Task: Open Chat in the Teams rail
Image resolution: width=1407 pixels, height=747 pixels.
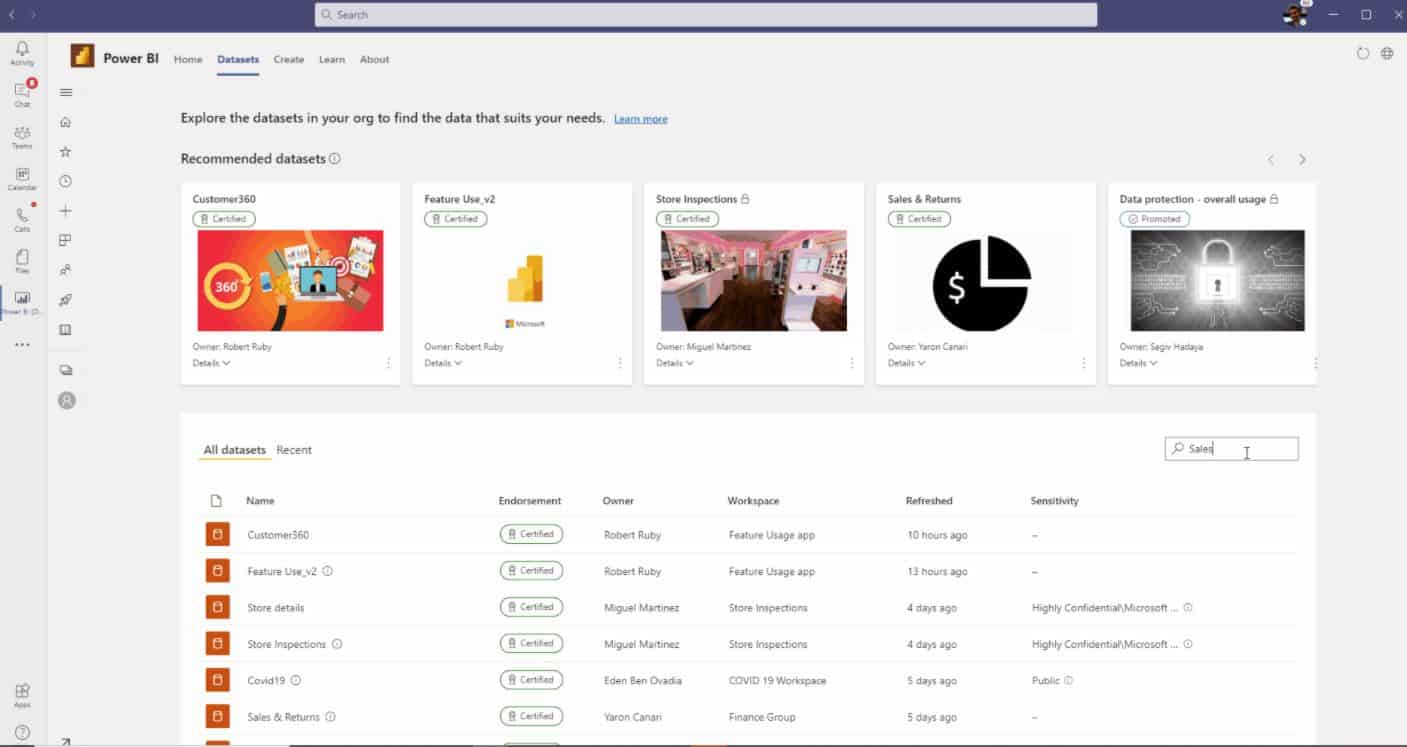Action: (x=22, y=94)
